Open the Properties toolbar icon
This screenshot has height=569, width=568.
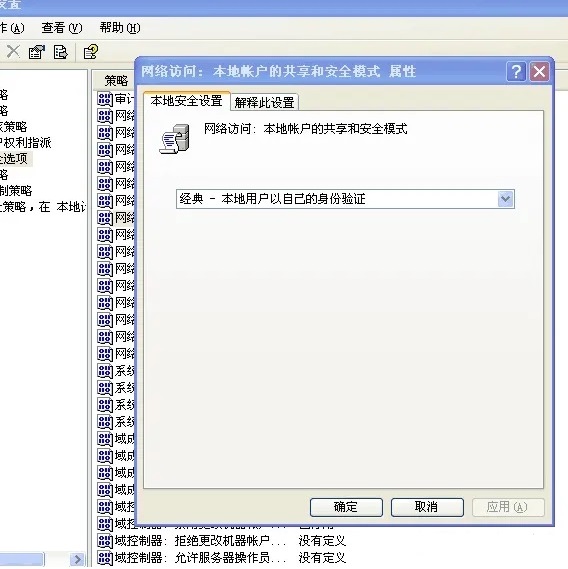point(37,52)
